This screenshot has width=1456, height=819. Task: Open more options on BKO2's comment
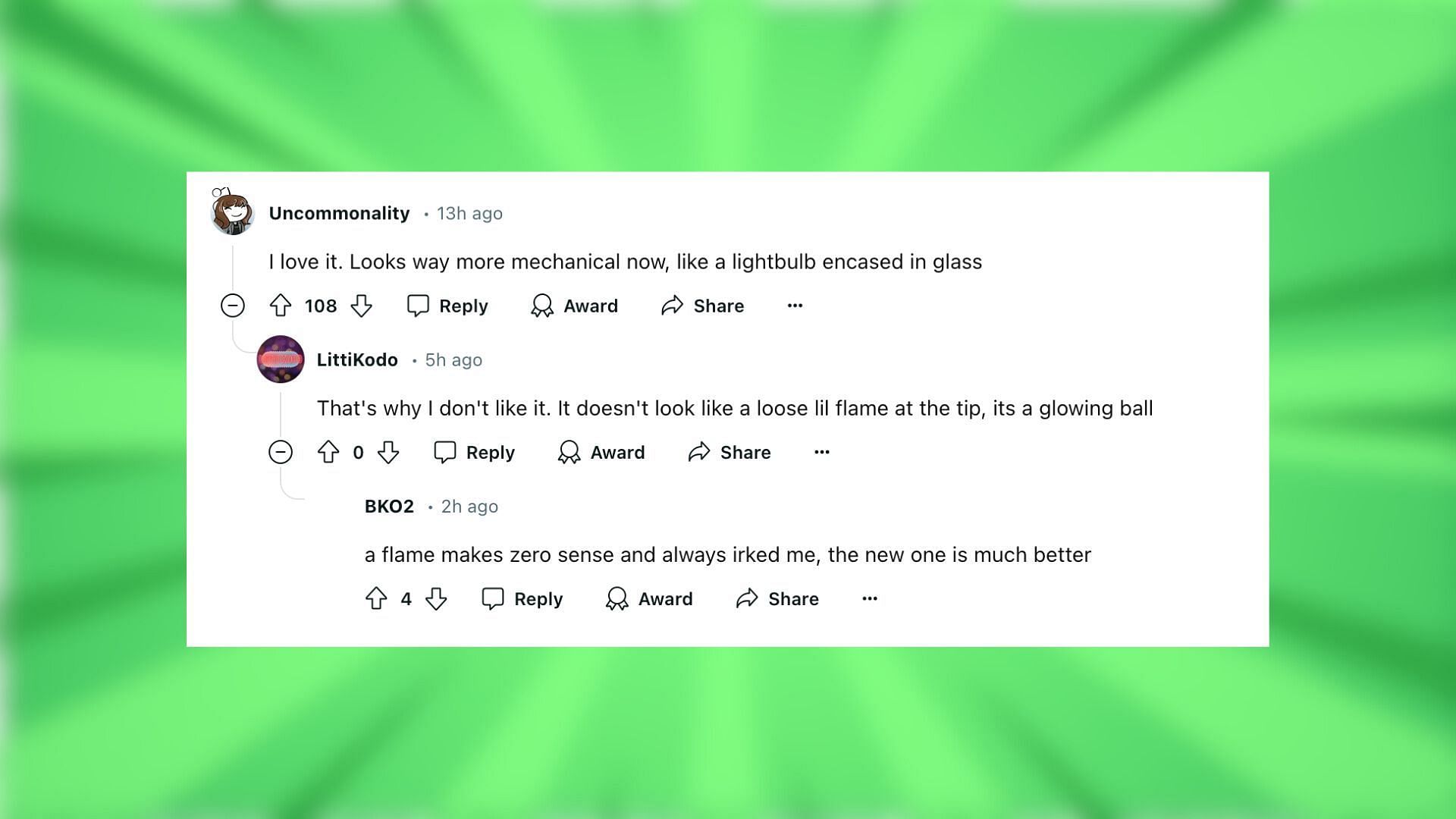[x=870, y=599]
